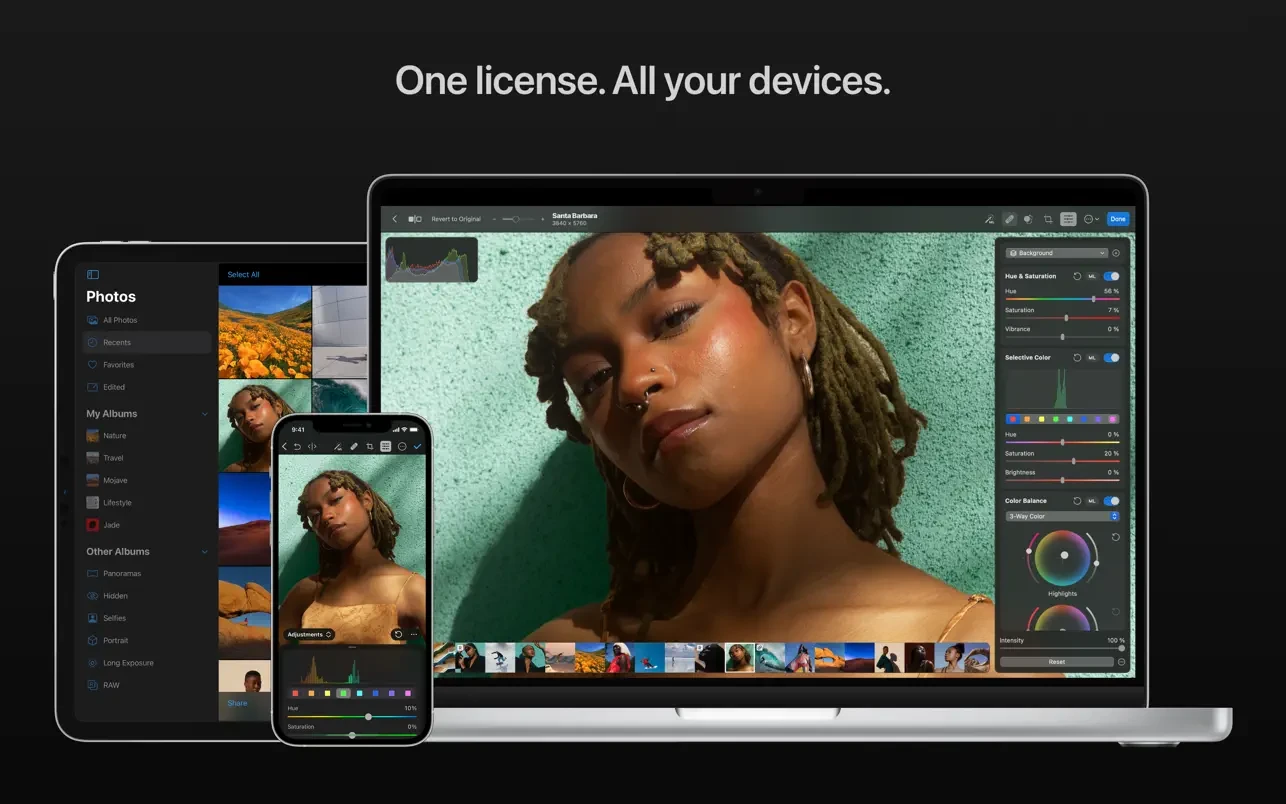
Task: Open the 3-Way Color dropdown
Action: 1063,516
